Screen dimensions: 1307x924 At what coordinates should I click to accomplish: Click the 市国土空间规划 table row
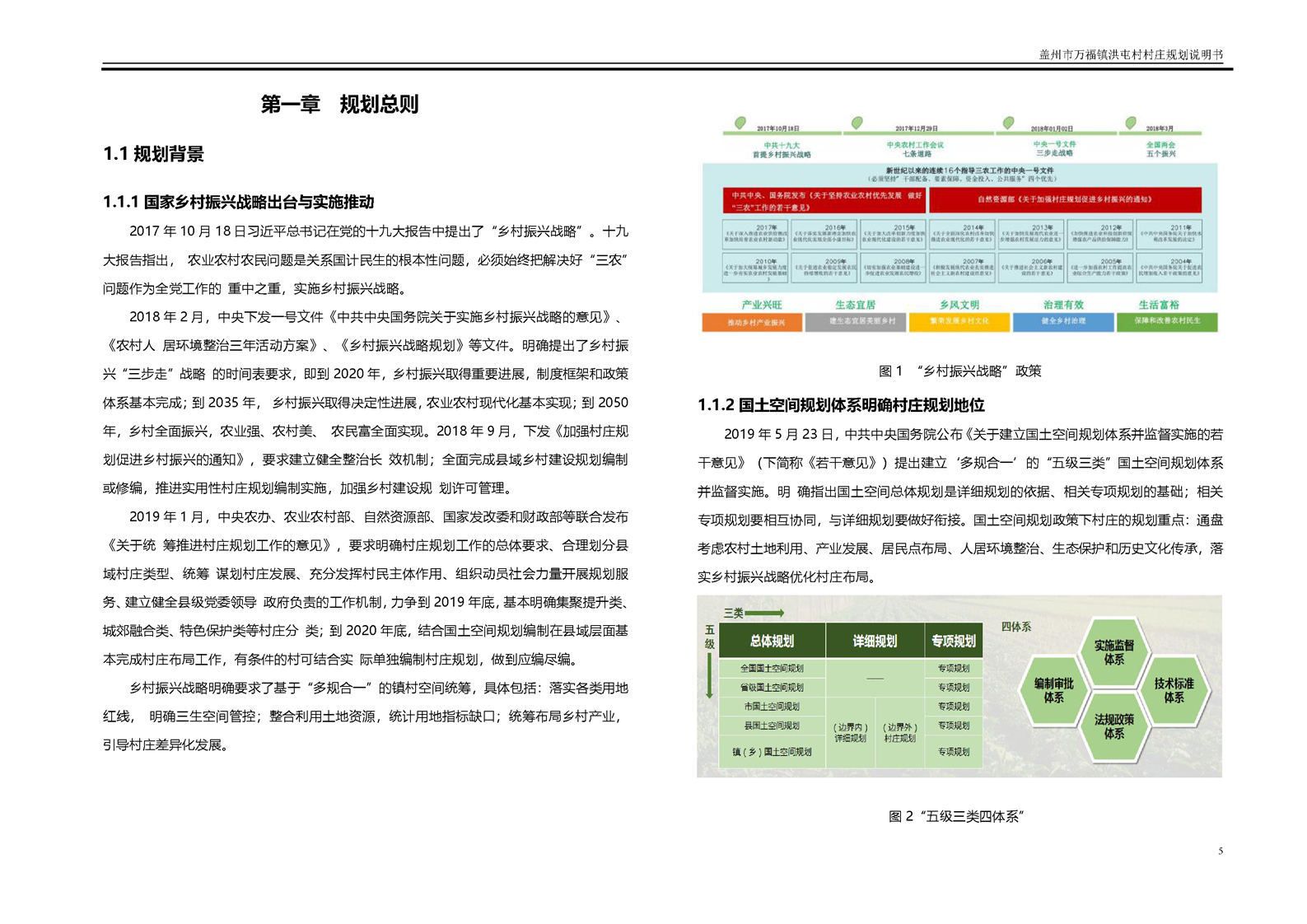772,707
